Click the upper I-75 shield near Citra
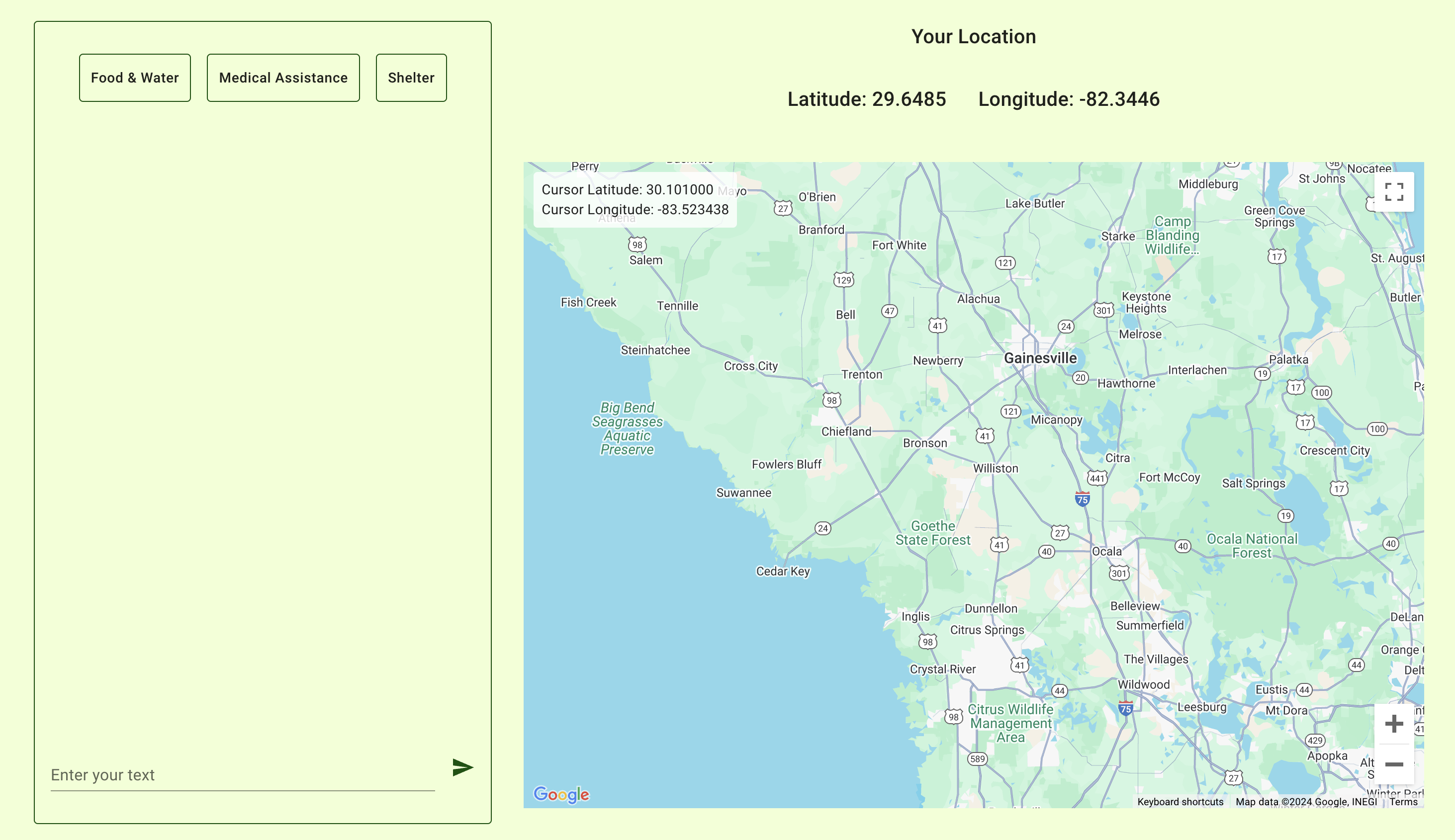This screenshot has height=840, width=1455. (x=1082, y=499)
